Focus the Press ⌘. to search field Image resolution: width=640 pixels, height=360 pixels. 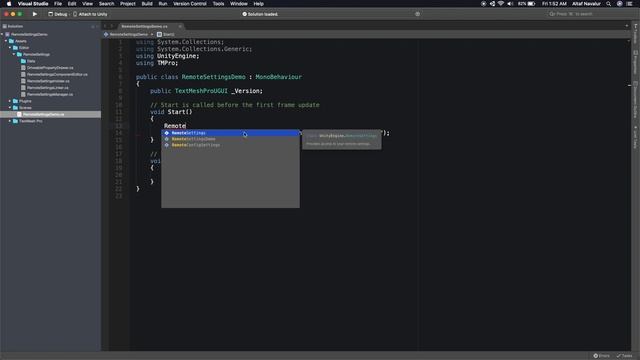(x=588, y=14)
